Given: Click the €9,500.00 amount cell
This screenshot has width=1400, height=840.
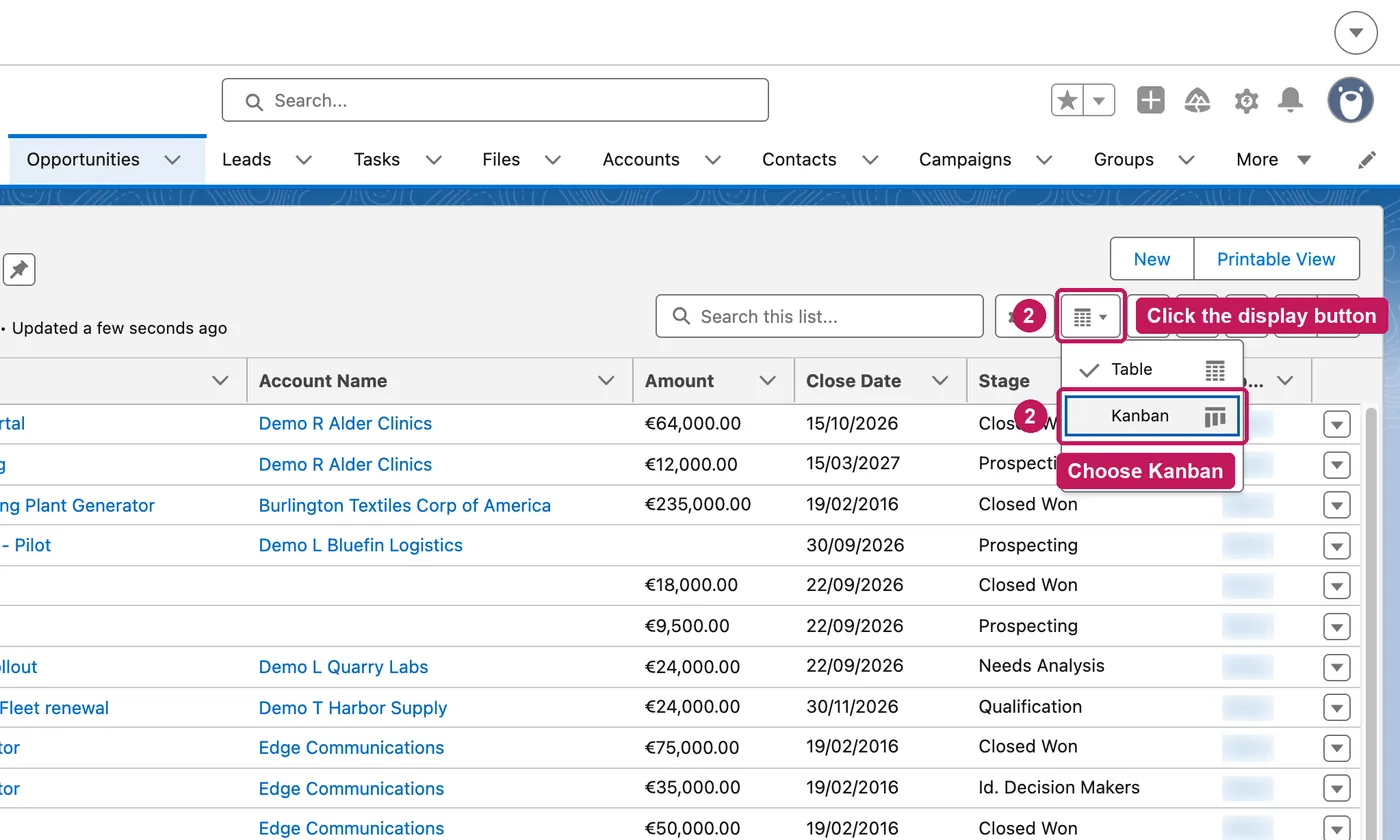Looking at the screenshot, I should point(687,627).
